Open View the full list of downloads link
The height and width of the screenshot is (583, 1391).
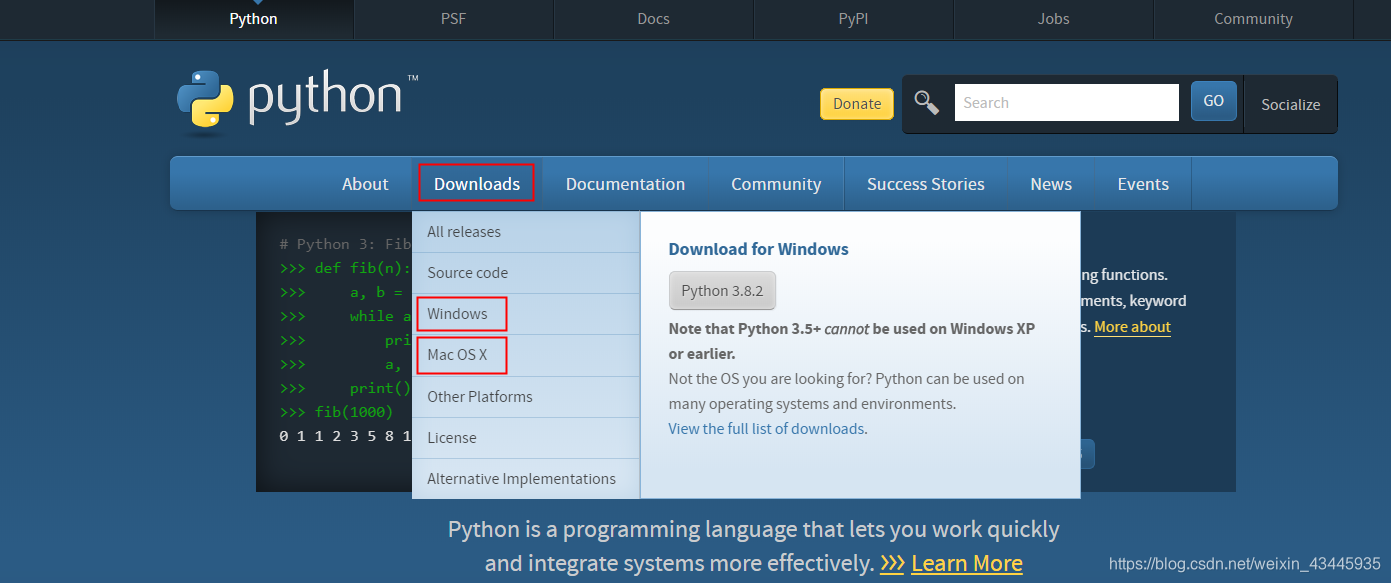766,429
